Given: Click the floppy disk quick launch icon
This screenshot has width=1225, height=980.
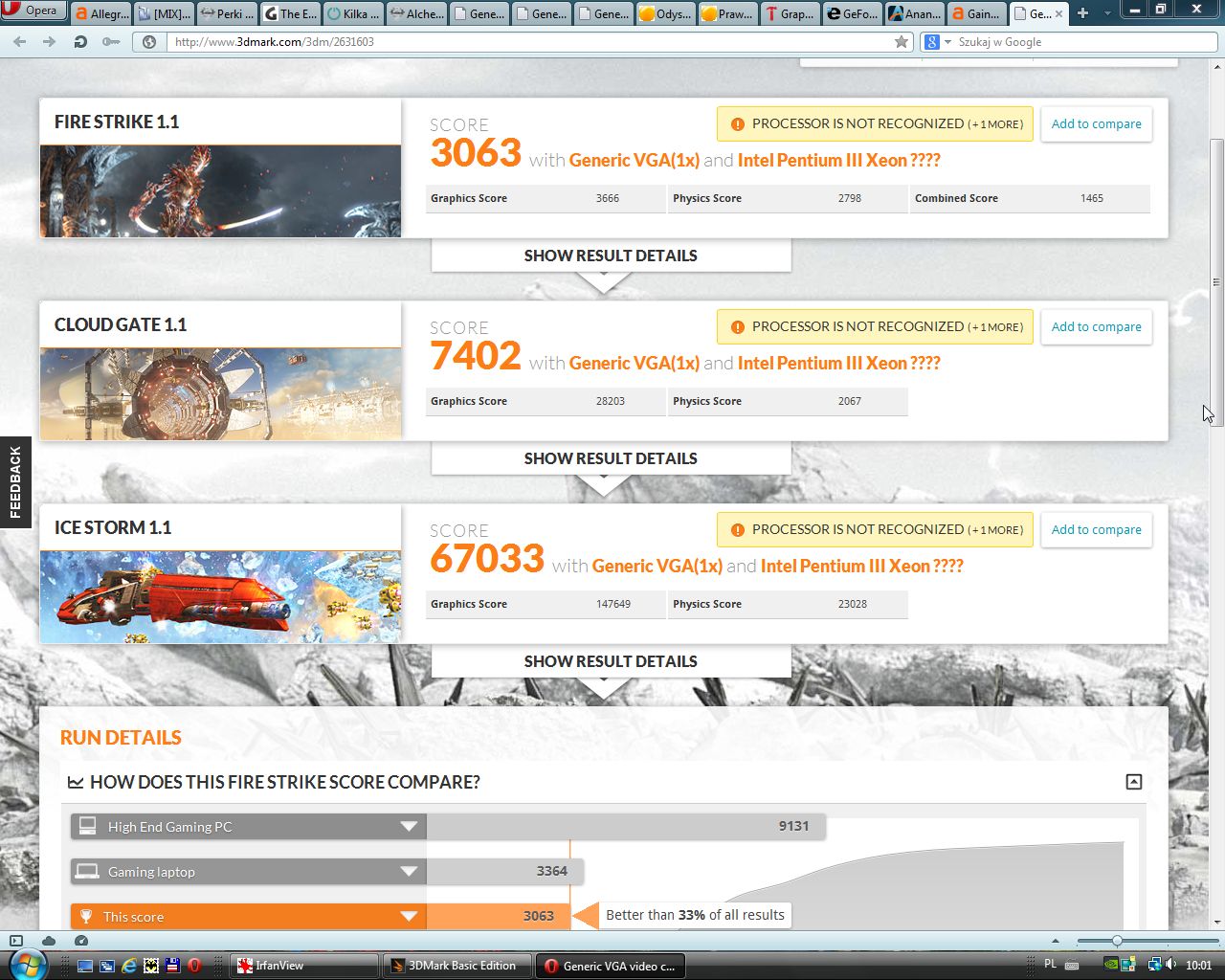Looking at the screenshot, I should pyautogui.click(x=173, y=966).
